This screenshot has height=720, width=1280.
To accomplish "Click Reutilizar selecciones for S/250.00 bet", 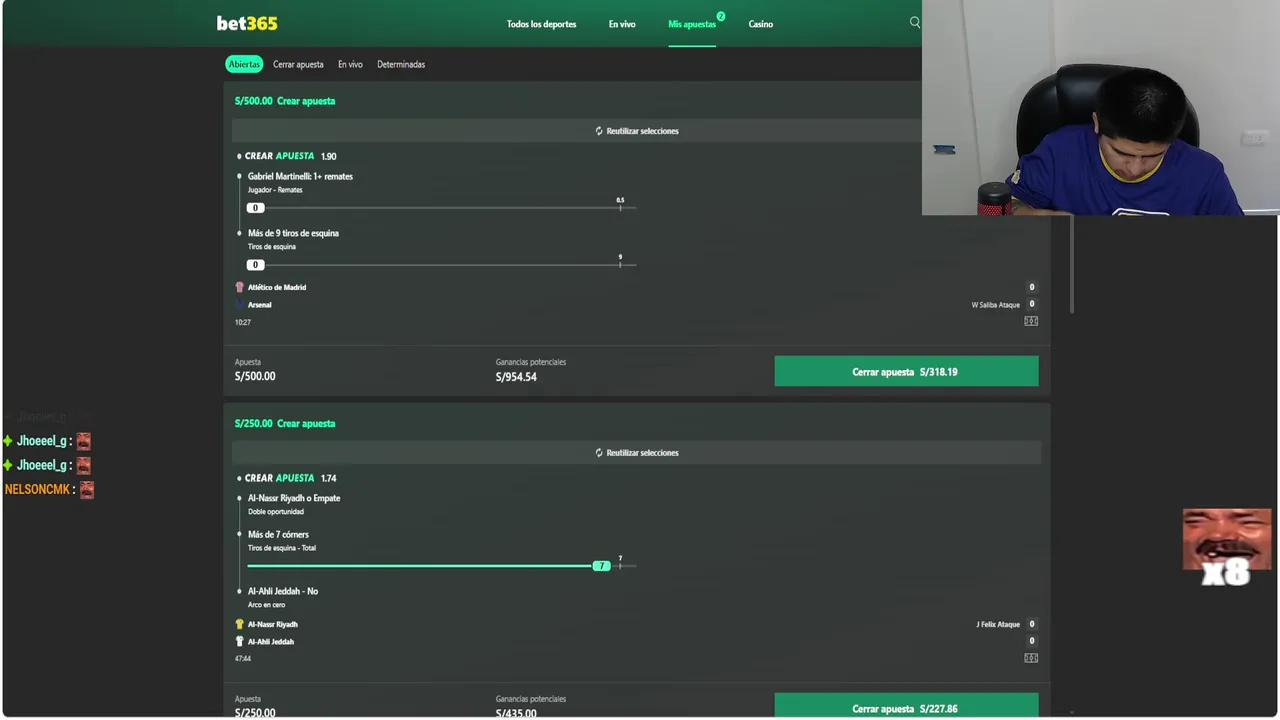I will (x=637, y=453).
